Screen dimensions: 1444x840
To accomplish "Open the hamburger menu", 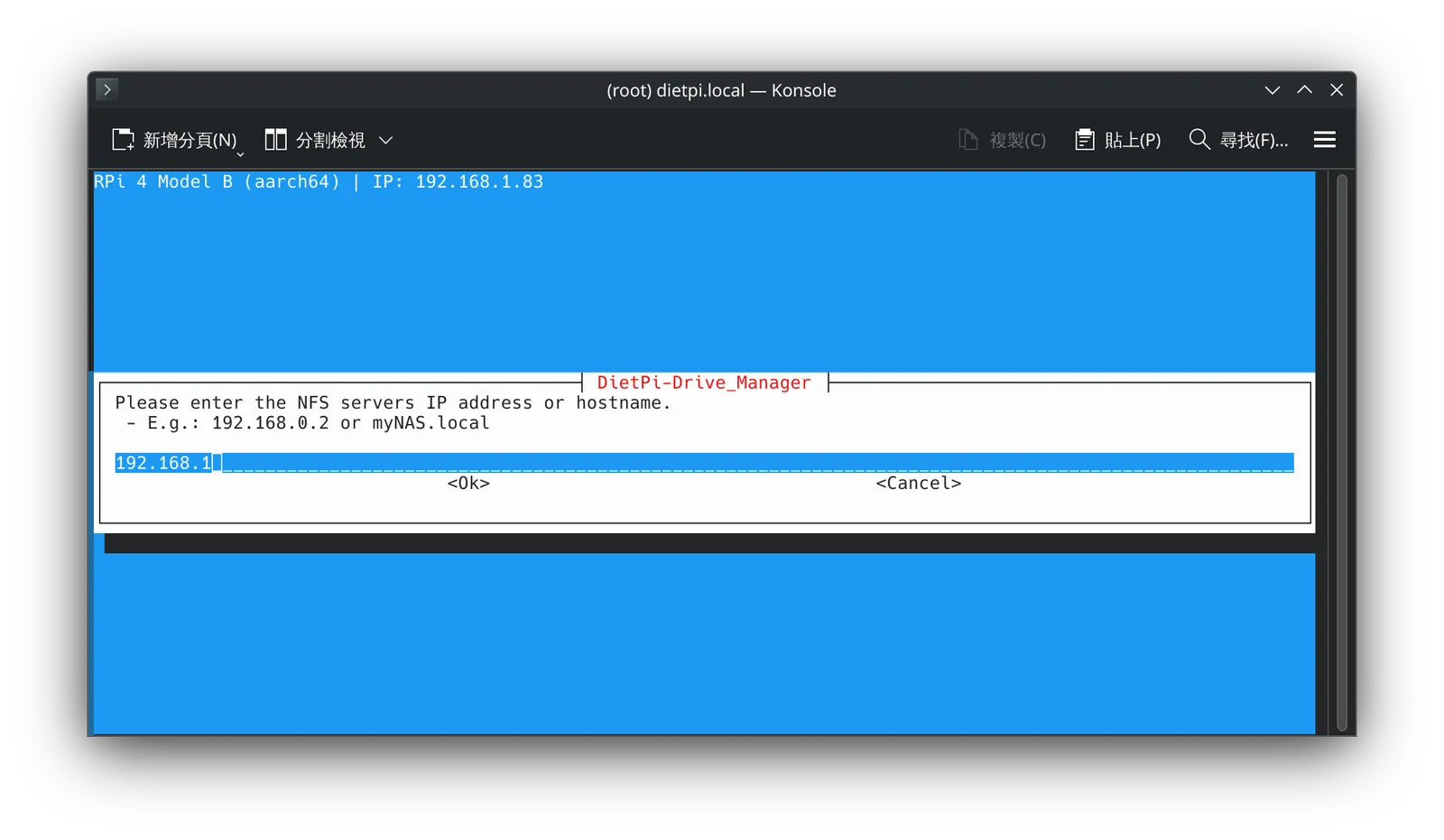I will (x=1324, y=140).
